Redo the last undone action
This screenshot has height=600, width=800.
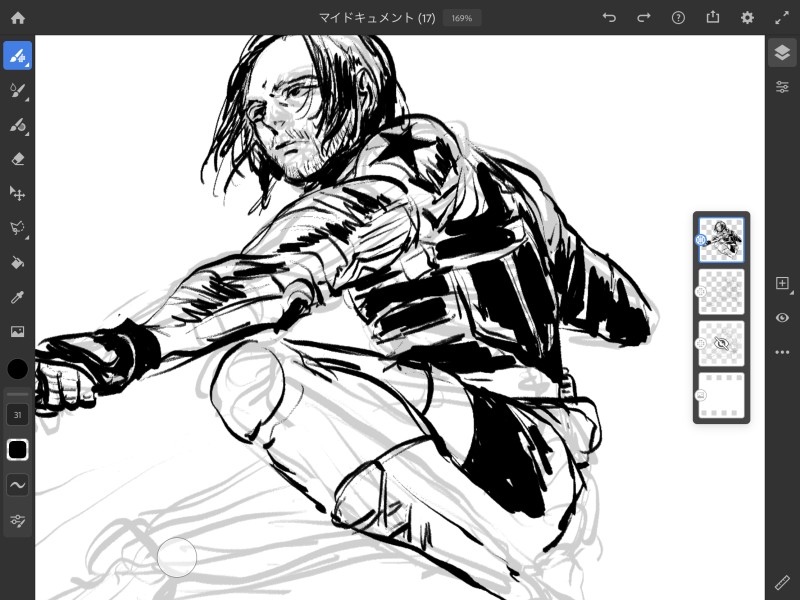(x=644, y=18)
